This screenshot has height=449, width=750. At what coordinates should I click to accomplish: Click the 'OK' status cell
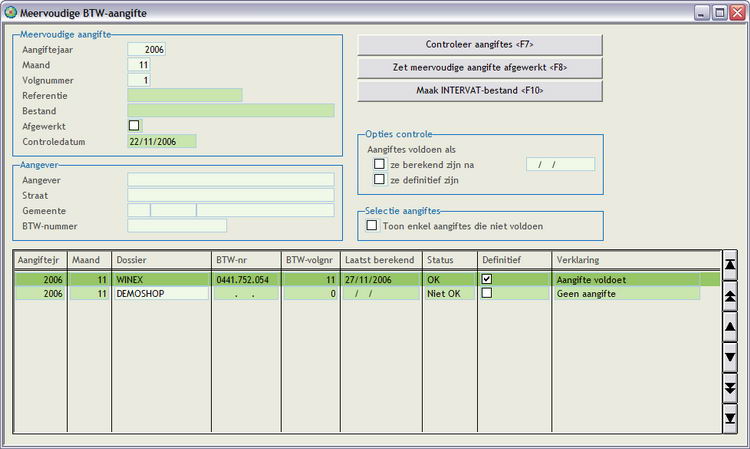click(x=450, y=279)
